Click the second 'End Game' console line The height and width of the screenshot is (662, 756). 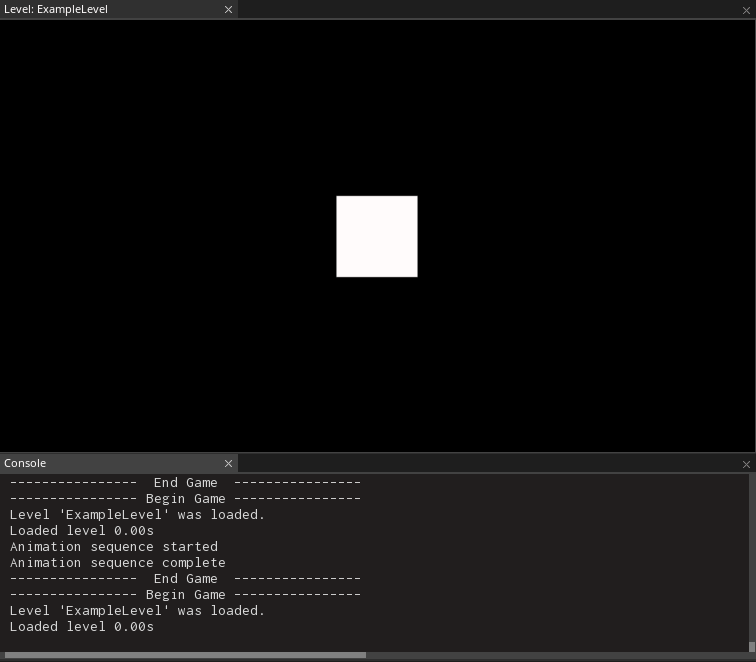click(185, 579)
